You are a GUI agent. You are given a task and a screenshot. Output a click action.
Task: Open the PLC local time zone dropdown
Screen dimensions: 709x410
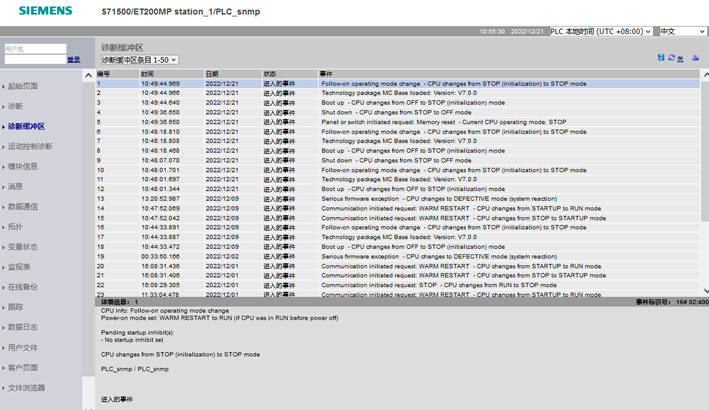click(600, 31)
